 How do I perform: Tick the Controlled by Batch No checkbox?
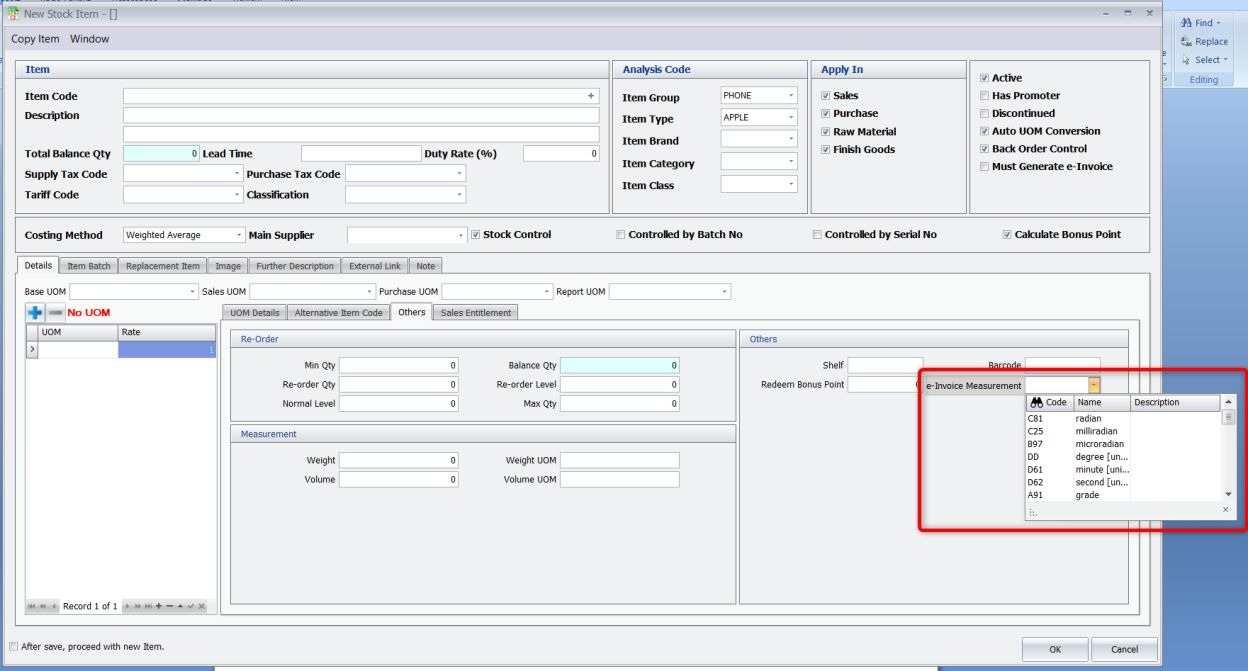point(621,235)
